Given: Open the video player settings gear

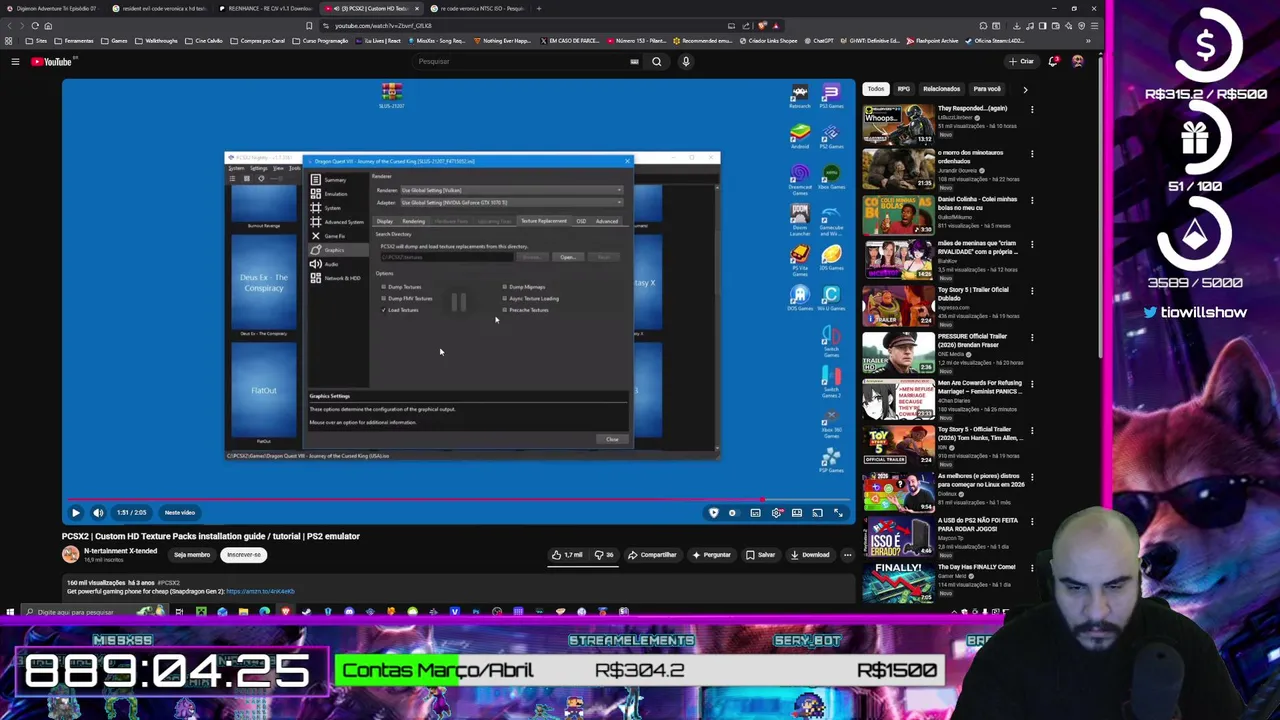Looking at the screenshot, I should pyautogui.click(x=777, y=513).
